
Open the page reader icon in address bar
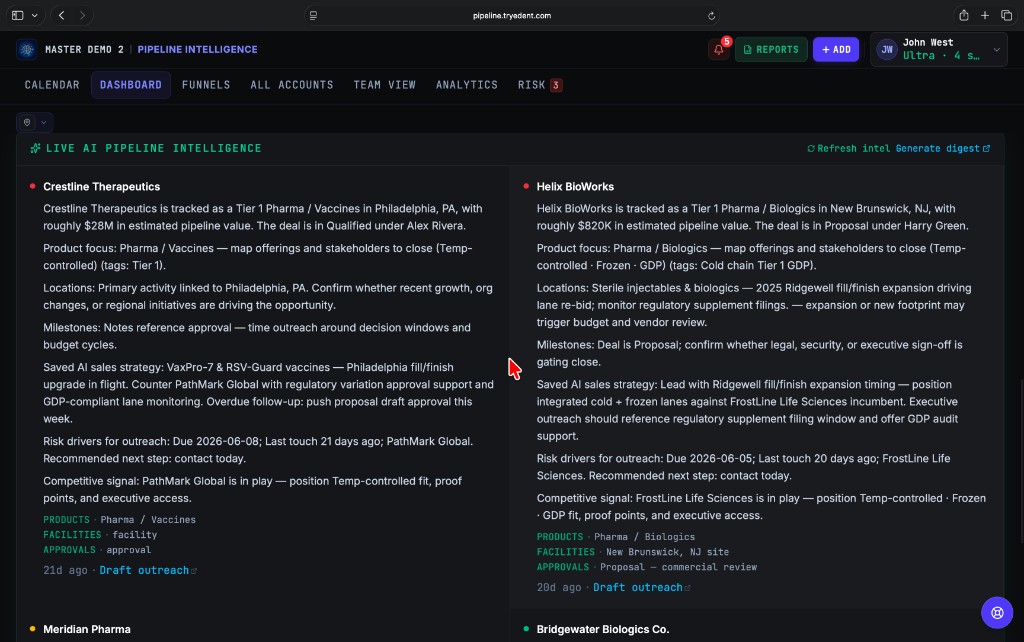[x=313, y=16]
